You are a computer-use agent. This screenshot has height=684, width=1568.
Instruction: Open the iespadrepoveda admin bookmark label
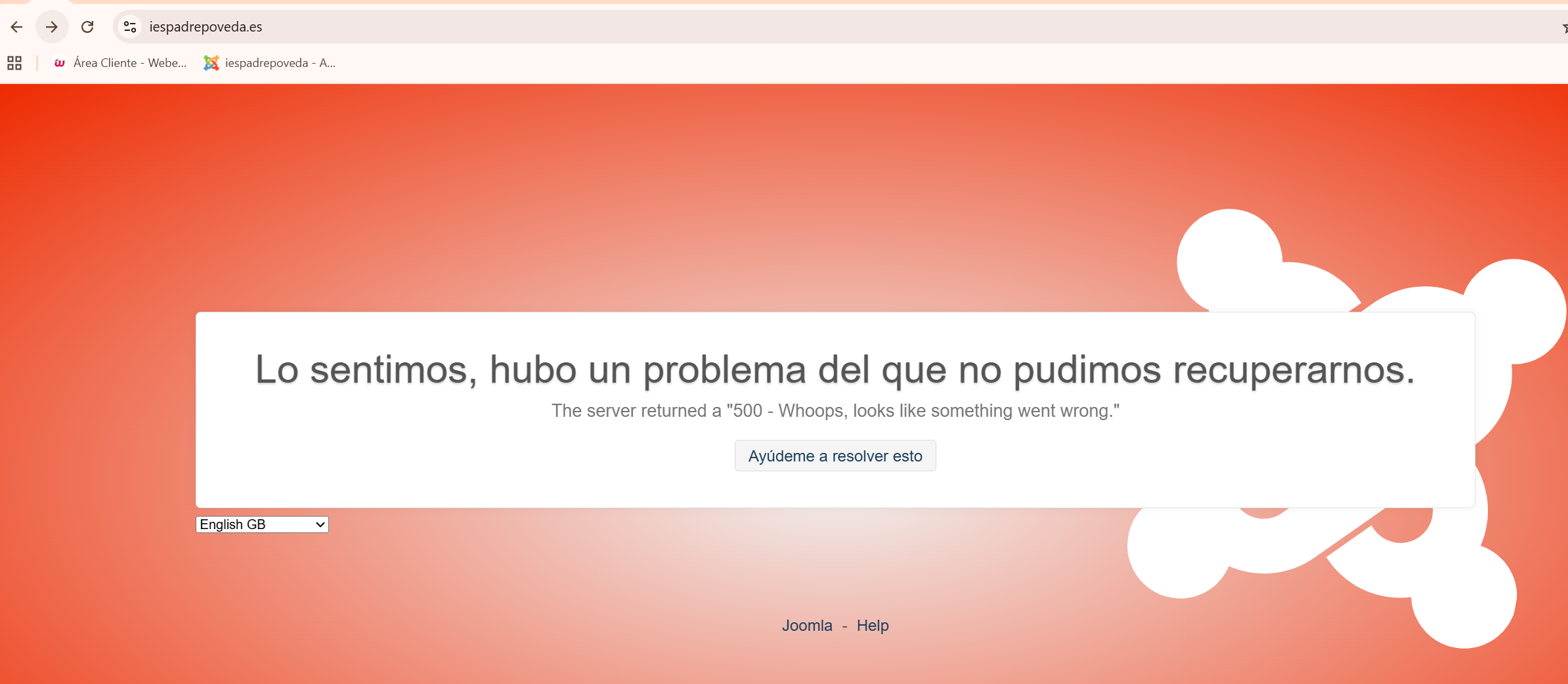[x=280, y=63]
